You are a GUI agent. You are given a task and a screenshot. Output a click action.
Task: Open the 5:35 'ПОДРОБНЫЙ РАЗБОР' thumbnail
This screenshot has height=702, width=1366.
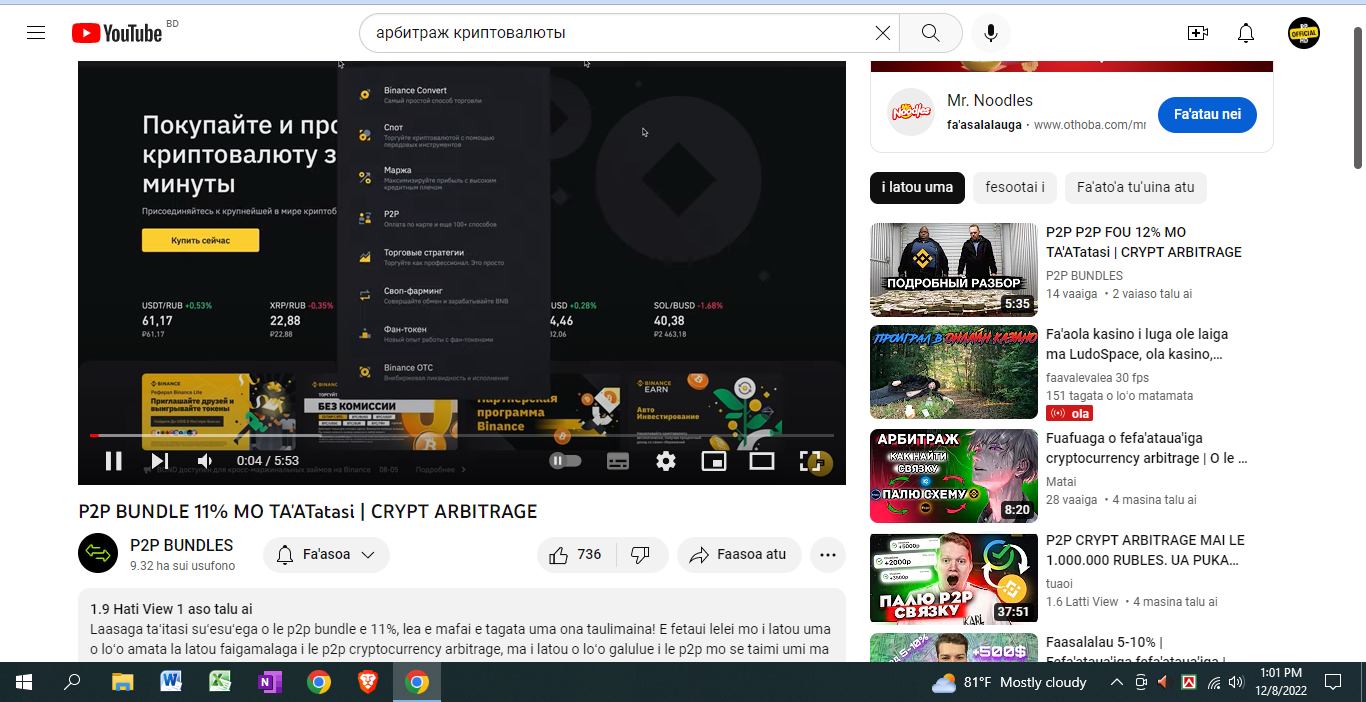[954, 270]
